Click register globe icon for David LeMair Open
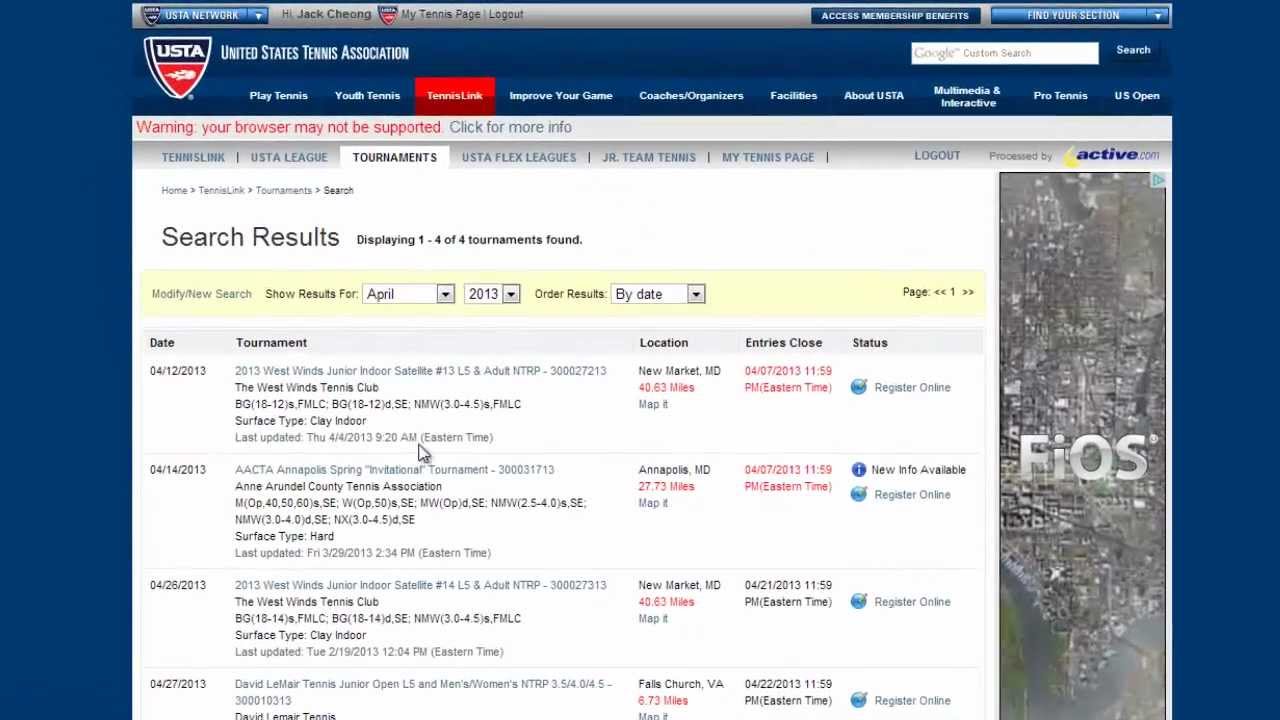The width and height of the screenshot is (1280, 720). (859, 700)
